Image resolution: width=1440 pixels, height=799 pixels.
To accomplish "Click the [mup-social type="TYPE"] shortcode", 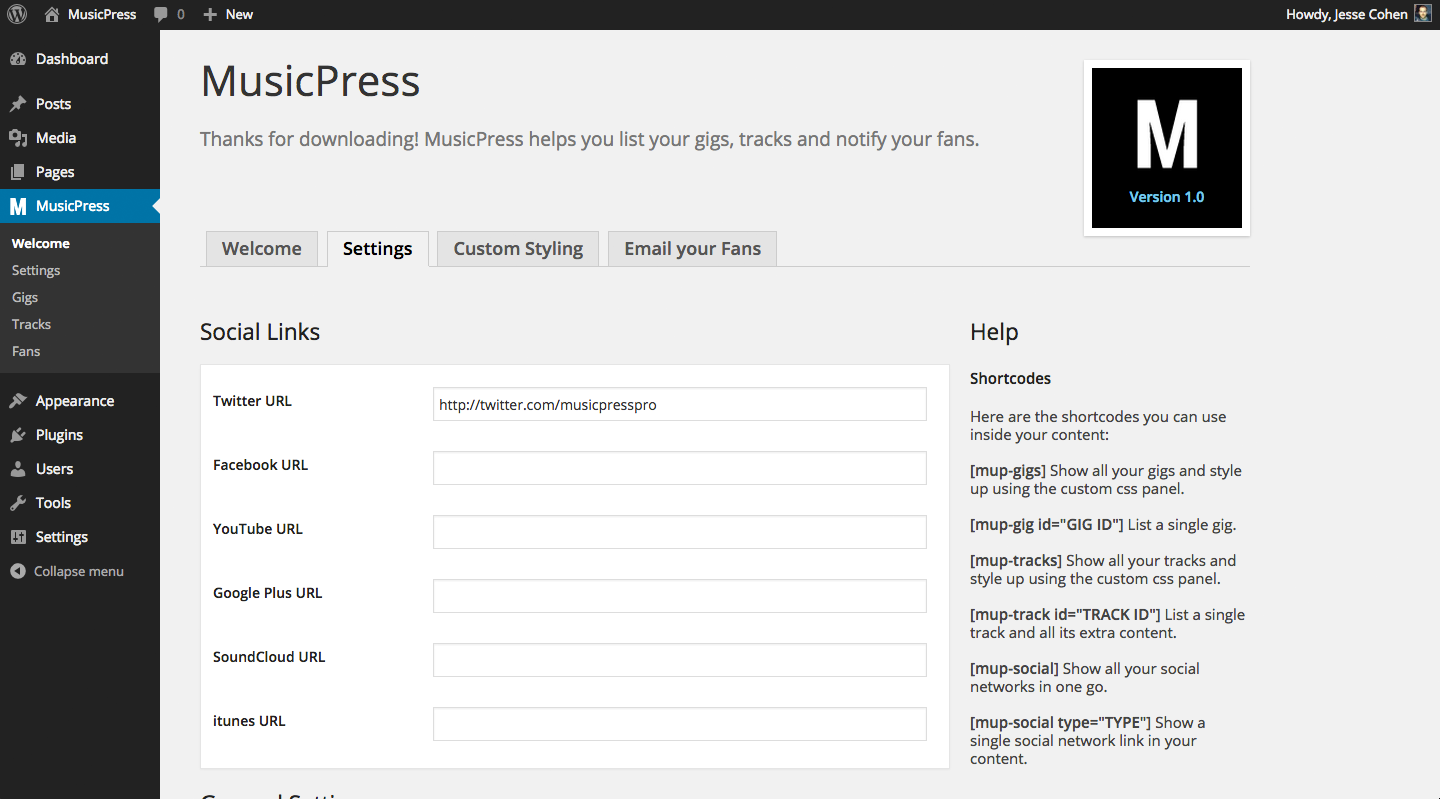I will point(1061,723).
